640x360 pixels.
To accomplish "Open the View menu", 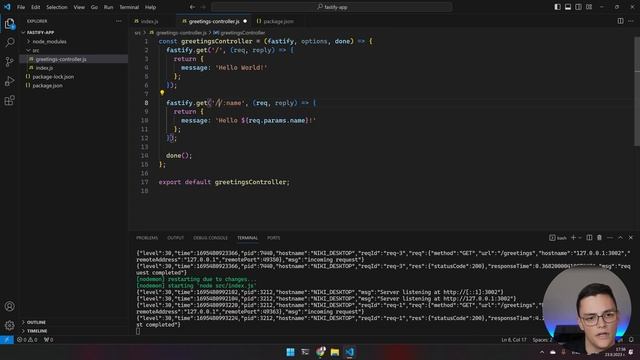I will tap(79, 7).
